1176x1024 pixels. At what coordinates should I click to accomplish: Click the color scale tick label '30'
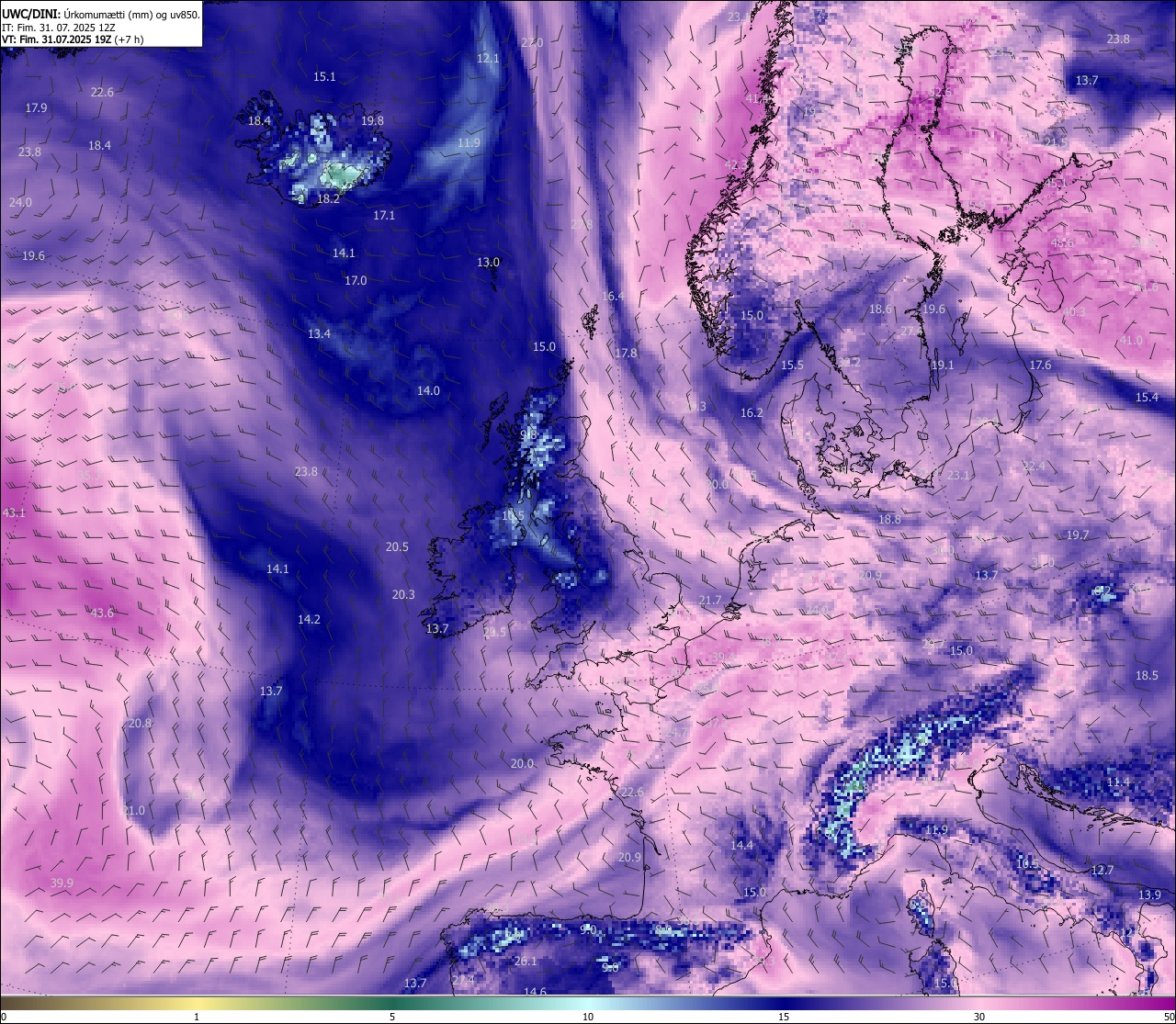[x=979, y=1017]
